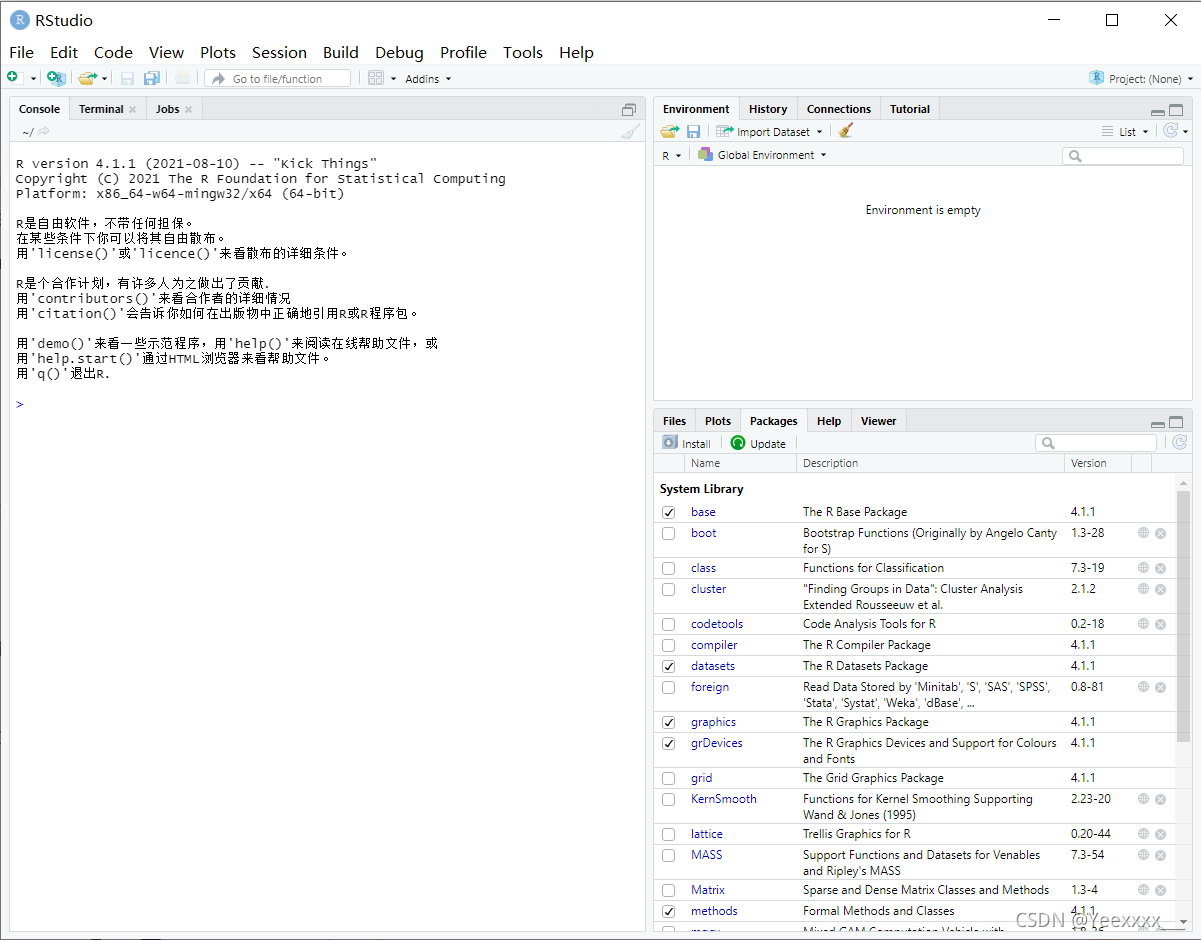Open the grDevices package link
This screenshot has width=1201, height=940.
[x=717, y=743]
